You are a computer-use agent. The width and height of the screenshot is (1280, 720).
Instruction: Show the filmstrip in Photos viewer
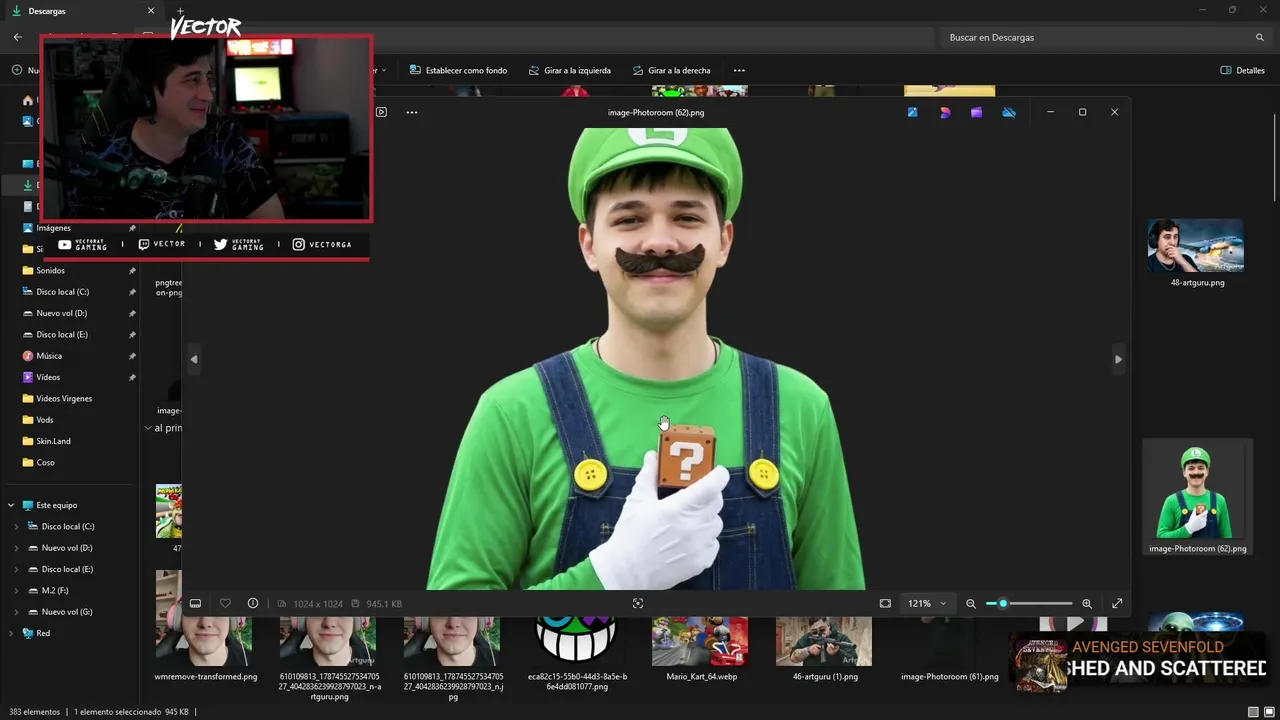[195, 603]
